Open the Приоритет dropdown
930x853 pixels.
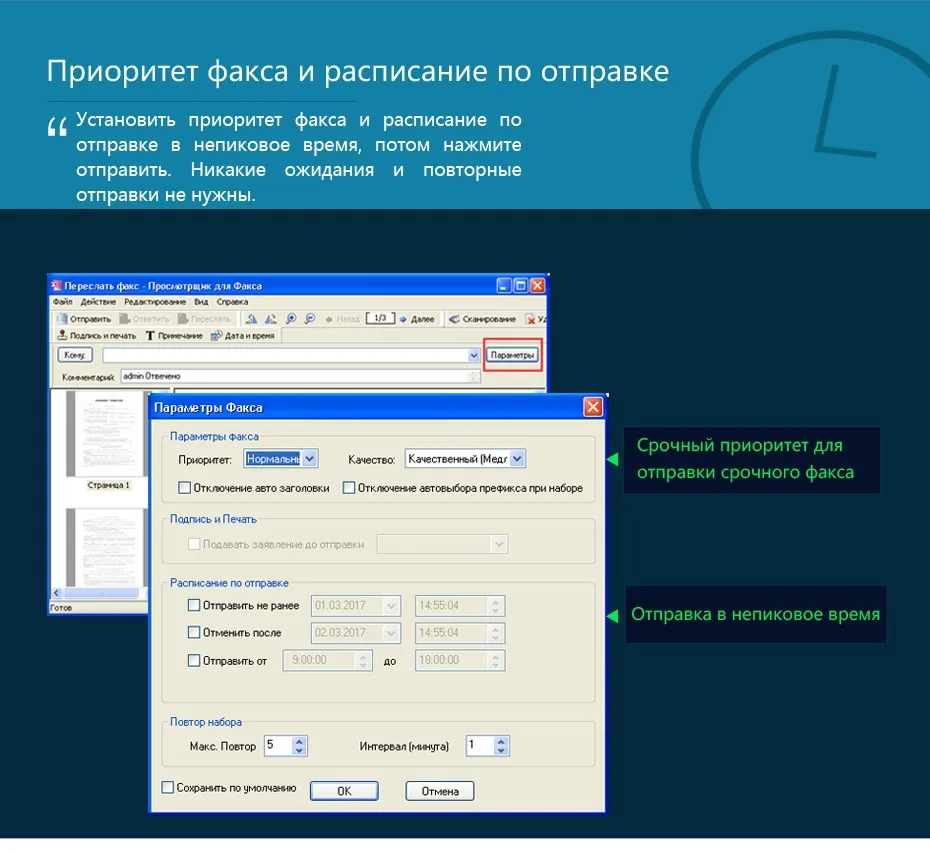309,459
